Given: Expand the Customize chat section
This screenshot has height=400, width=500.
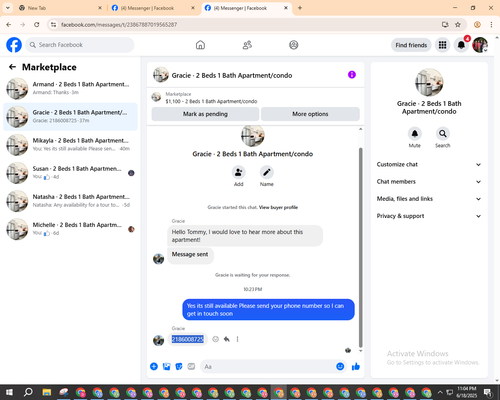Looking at the screenshot, I should (429, 164).
